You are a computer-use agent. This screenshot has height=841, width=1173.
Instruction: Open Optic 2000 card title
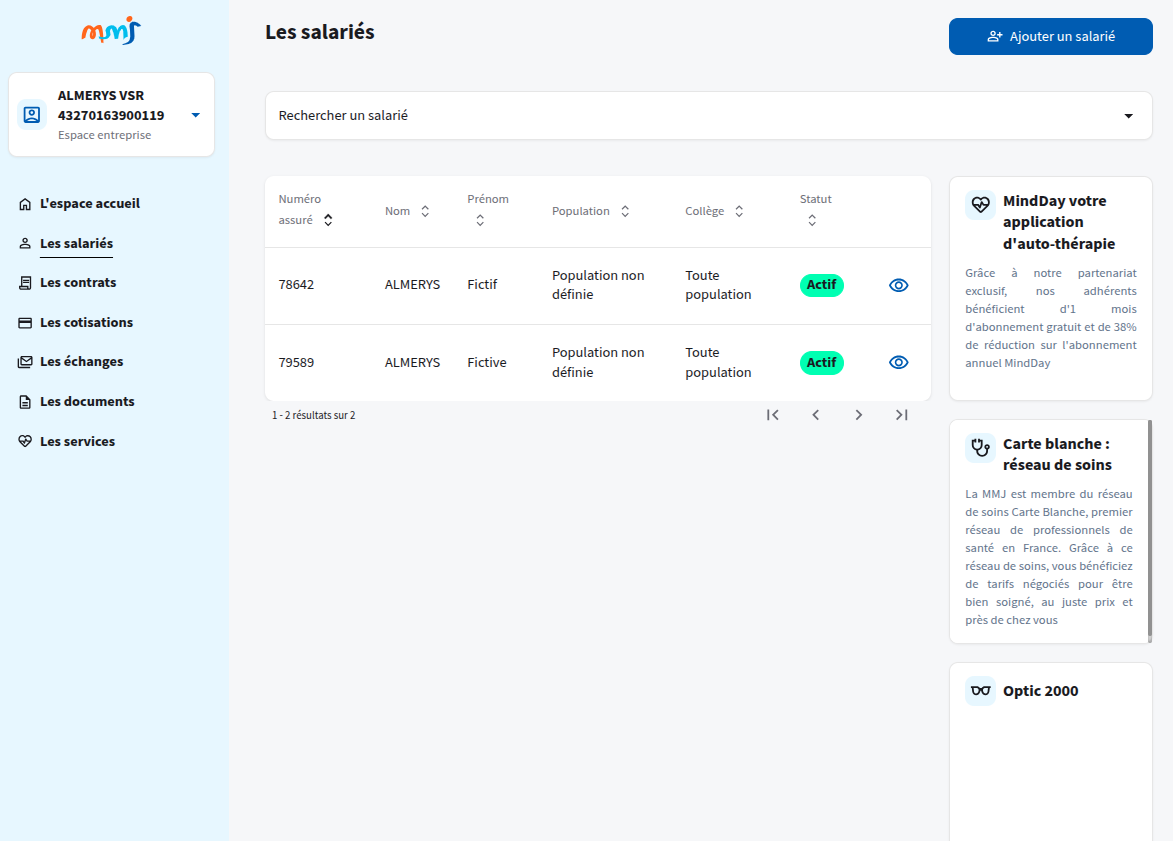[1041, 691]
